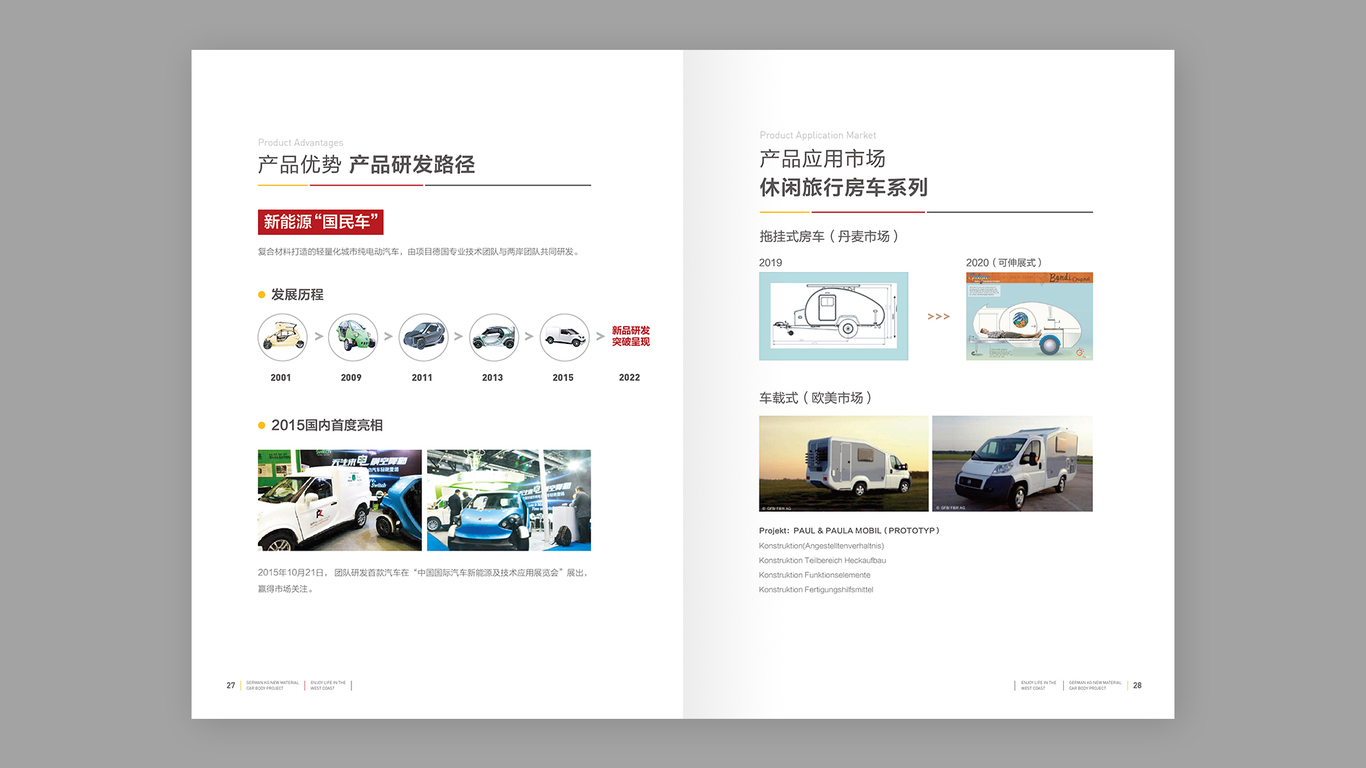Click the 2013 compact car circle icon
1366x768 pixels.
494,337
